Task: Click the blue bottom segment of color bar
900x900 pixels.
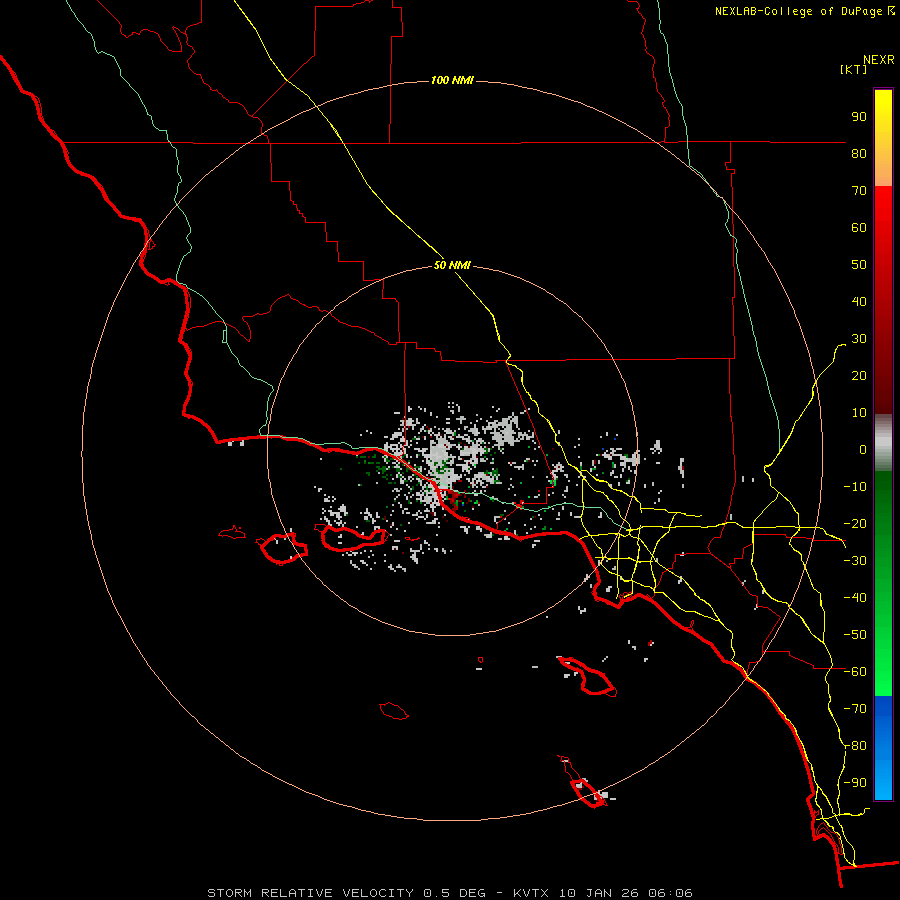Action: point(883,748)
